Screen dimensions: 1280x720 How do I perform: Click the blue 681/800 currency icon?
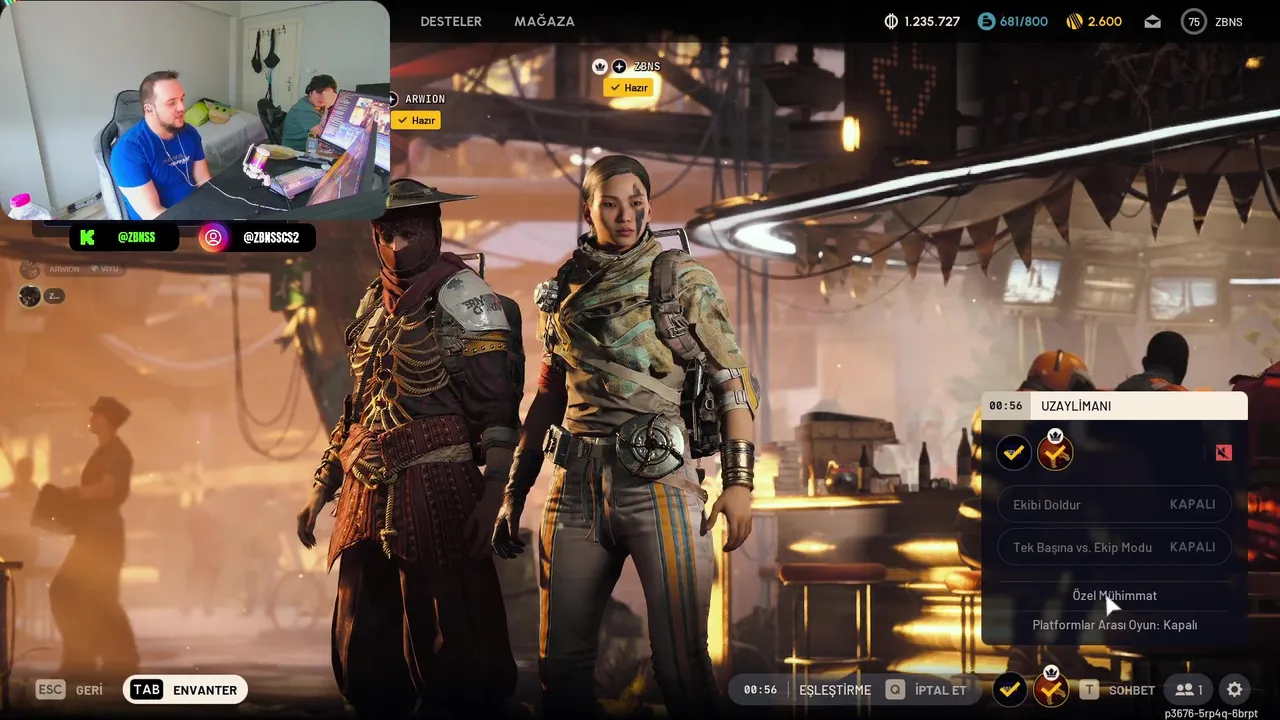986,21
